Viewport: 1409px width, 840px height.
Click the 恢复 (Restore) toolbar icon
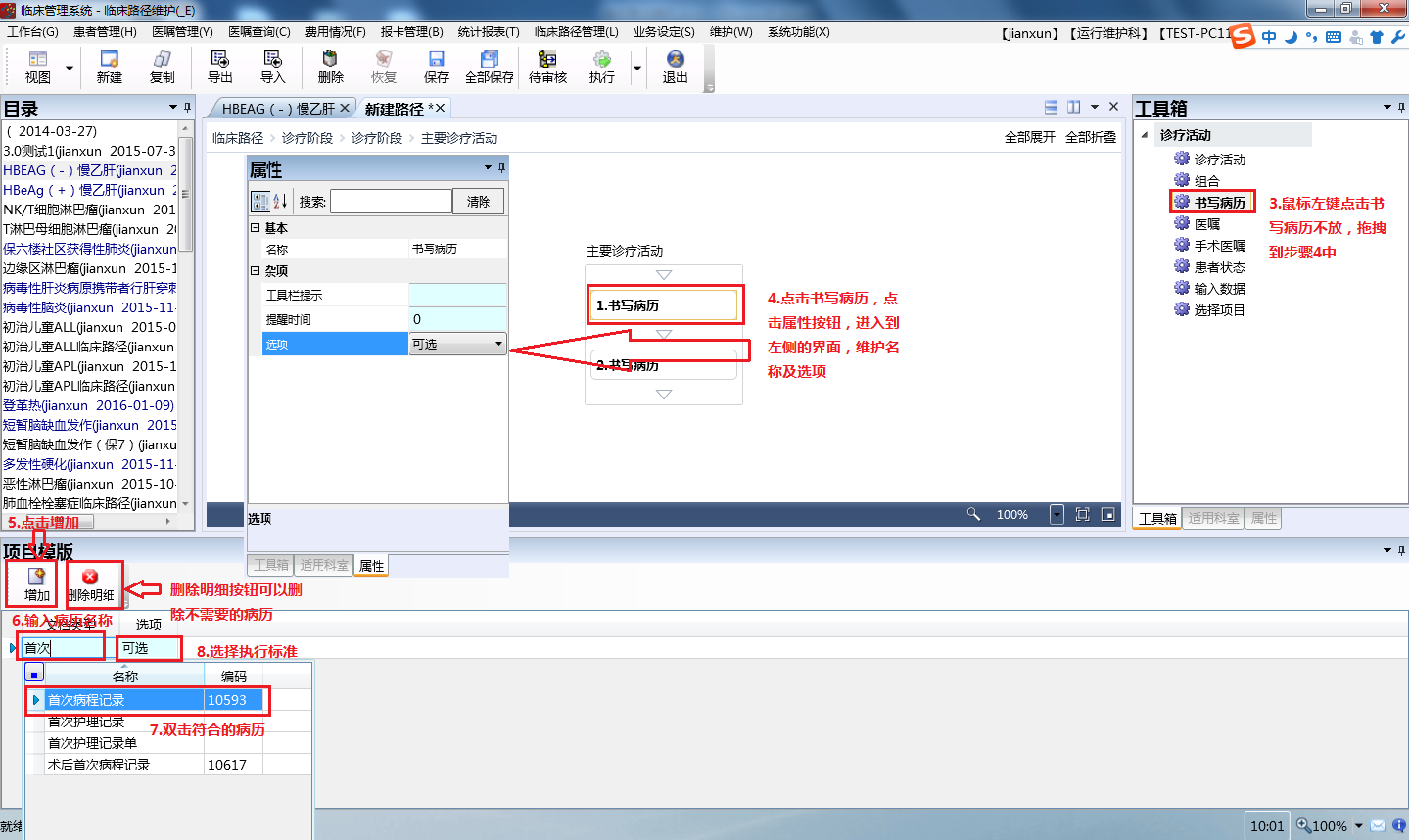(x=384, y=68)
